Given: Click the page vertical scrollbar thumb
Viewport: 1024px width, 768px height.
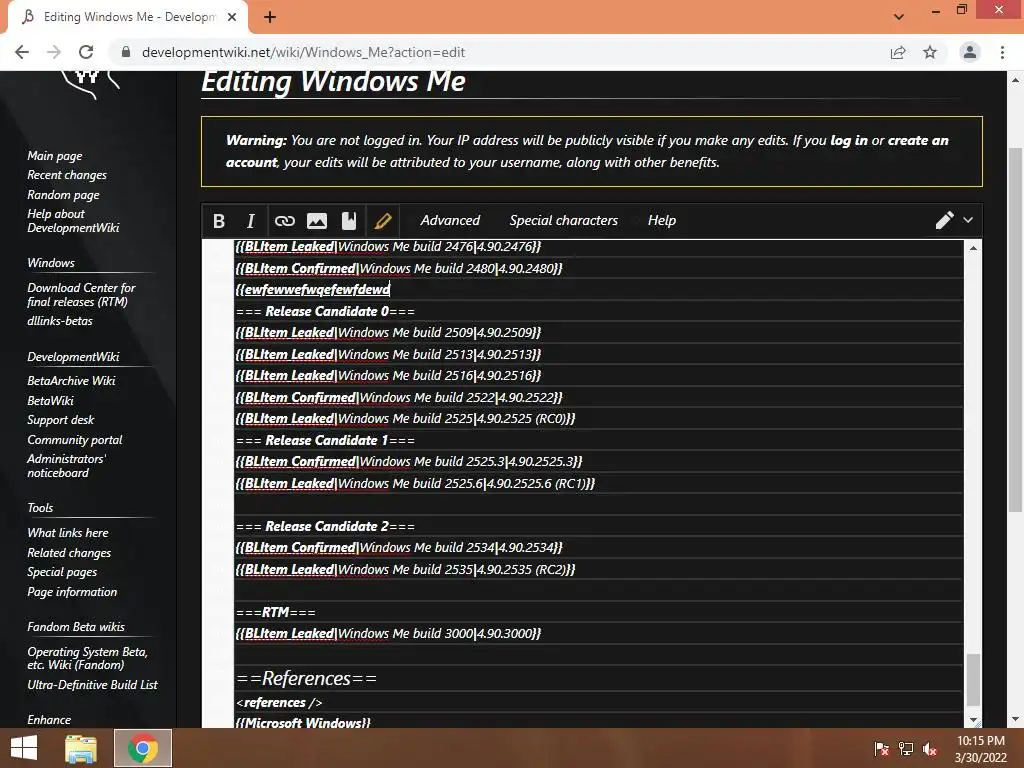Looking at the screenshot, I should [x=1014, y=330].
